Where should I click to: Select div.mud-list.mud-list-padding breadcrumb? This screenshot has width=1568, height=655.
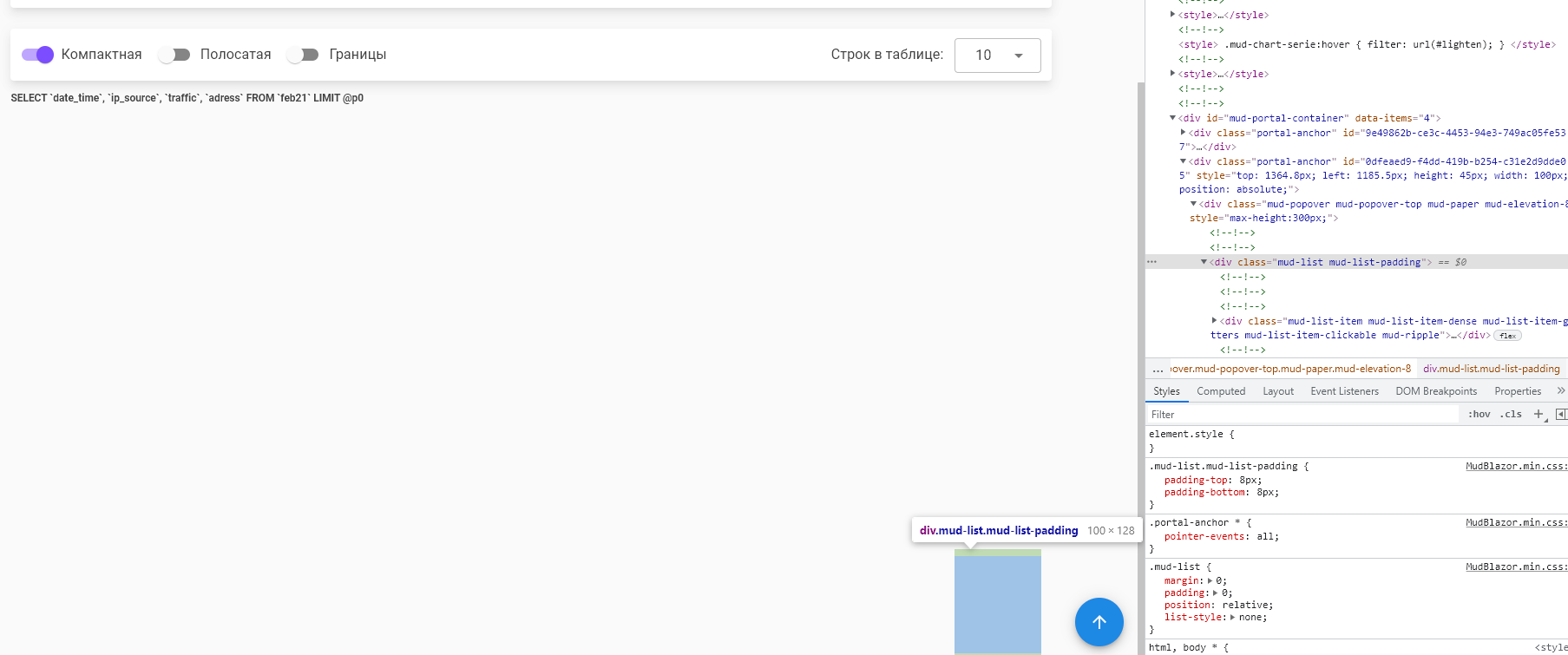[x=1491, y=369]
